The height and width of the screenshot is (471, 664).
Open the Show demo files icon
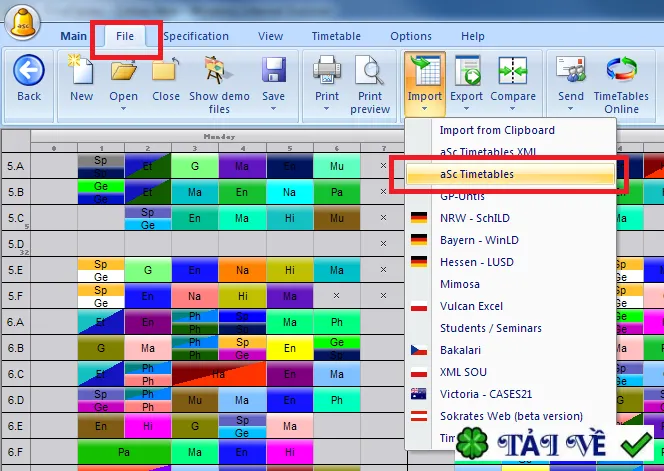[x=218, y=70]
